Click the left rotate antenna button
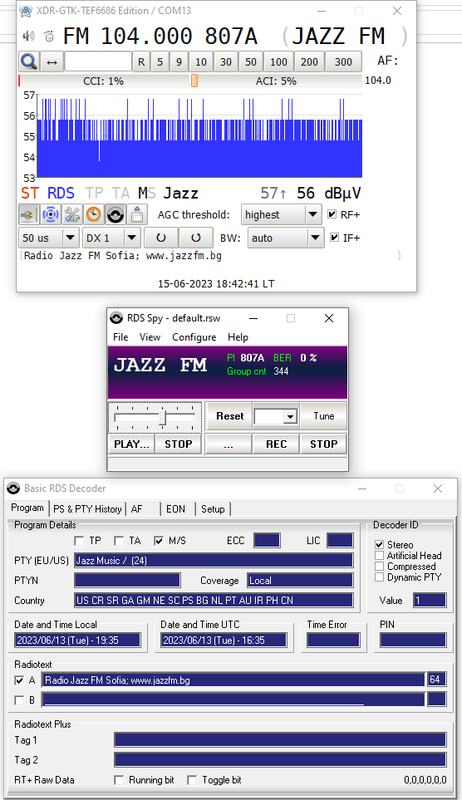Viewport: 462px width, 800px height. click(161, 238)
